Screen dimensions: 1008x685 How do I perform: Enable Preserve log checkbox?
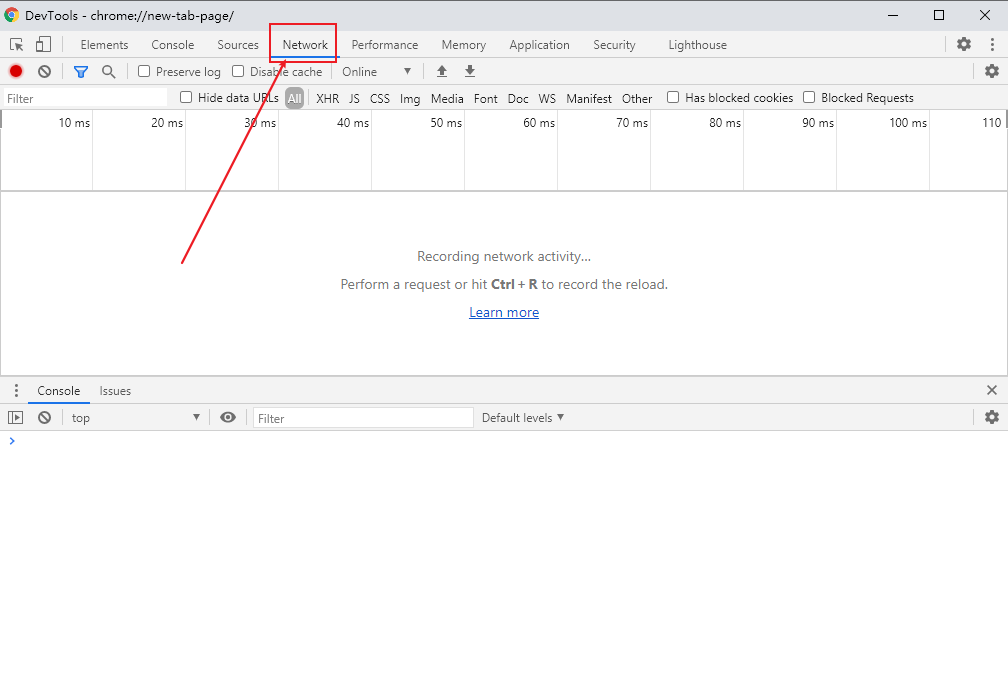(144, 71)
